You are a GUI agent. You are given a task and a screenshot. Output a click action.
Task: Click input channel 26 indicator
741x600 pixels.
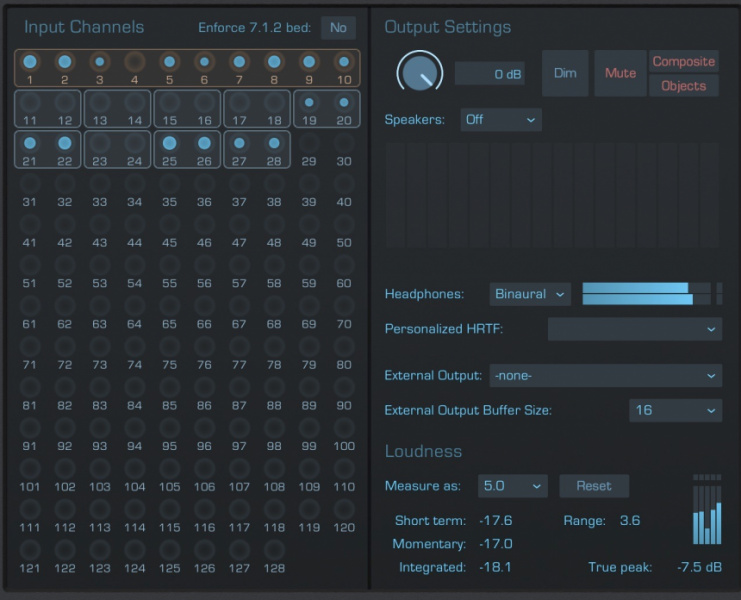tap(204, 143)
